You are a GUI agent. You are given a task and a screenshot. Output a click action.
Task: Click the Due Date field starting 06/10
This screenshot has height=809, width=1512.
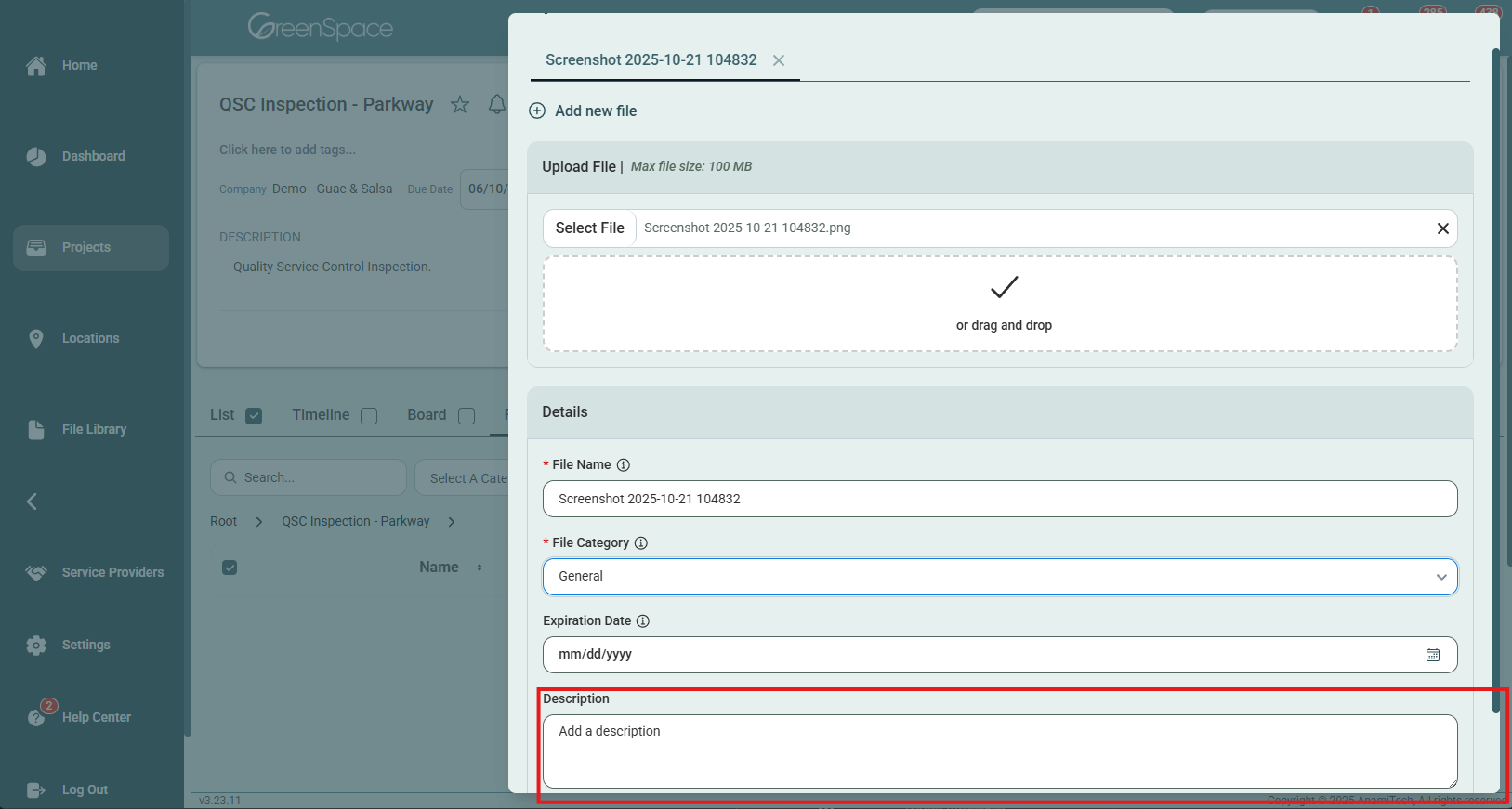click(485, 189)
